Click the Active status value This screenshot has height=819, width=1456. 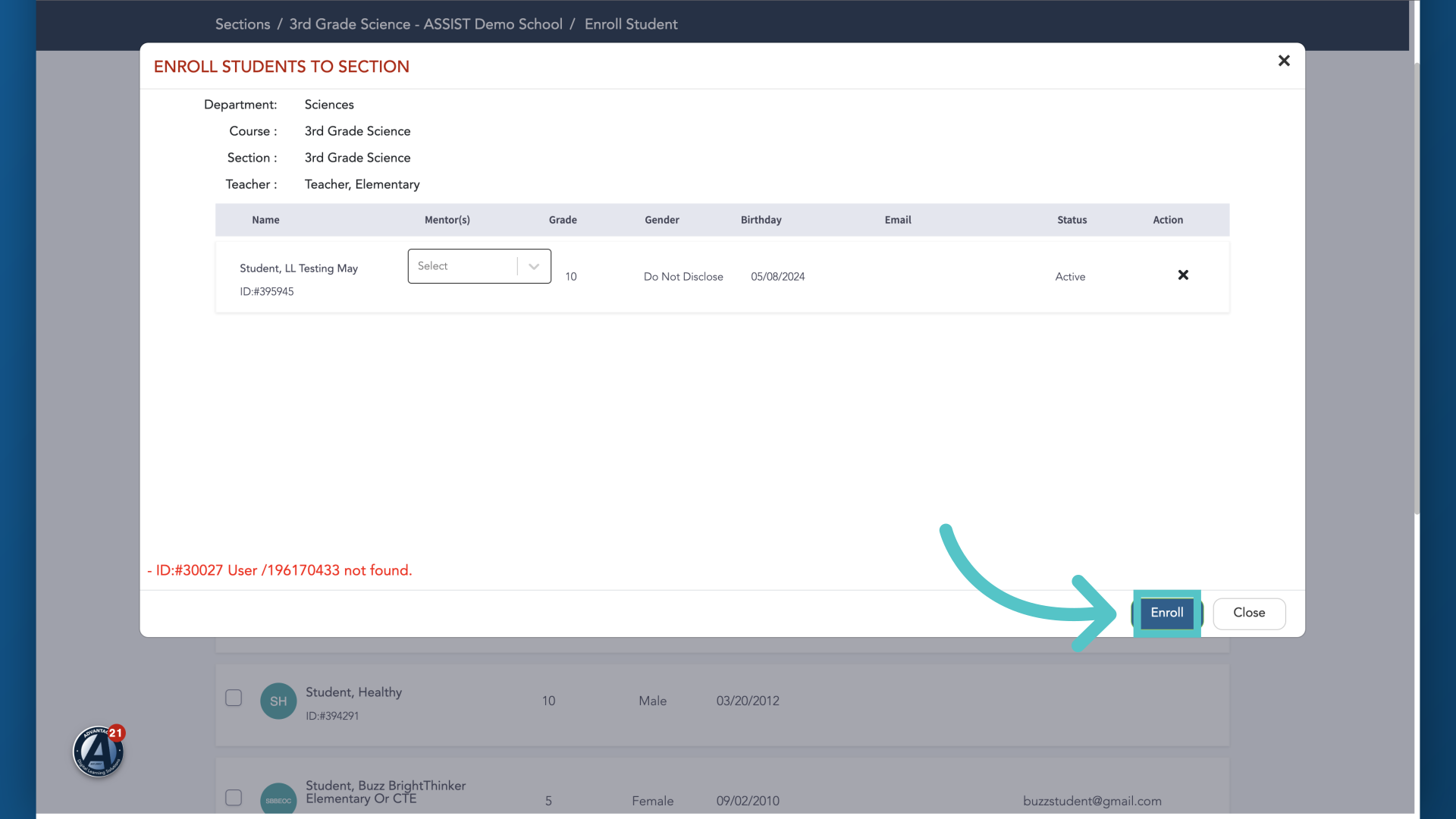(x=1070, y=277)
